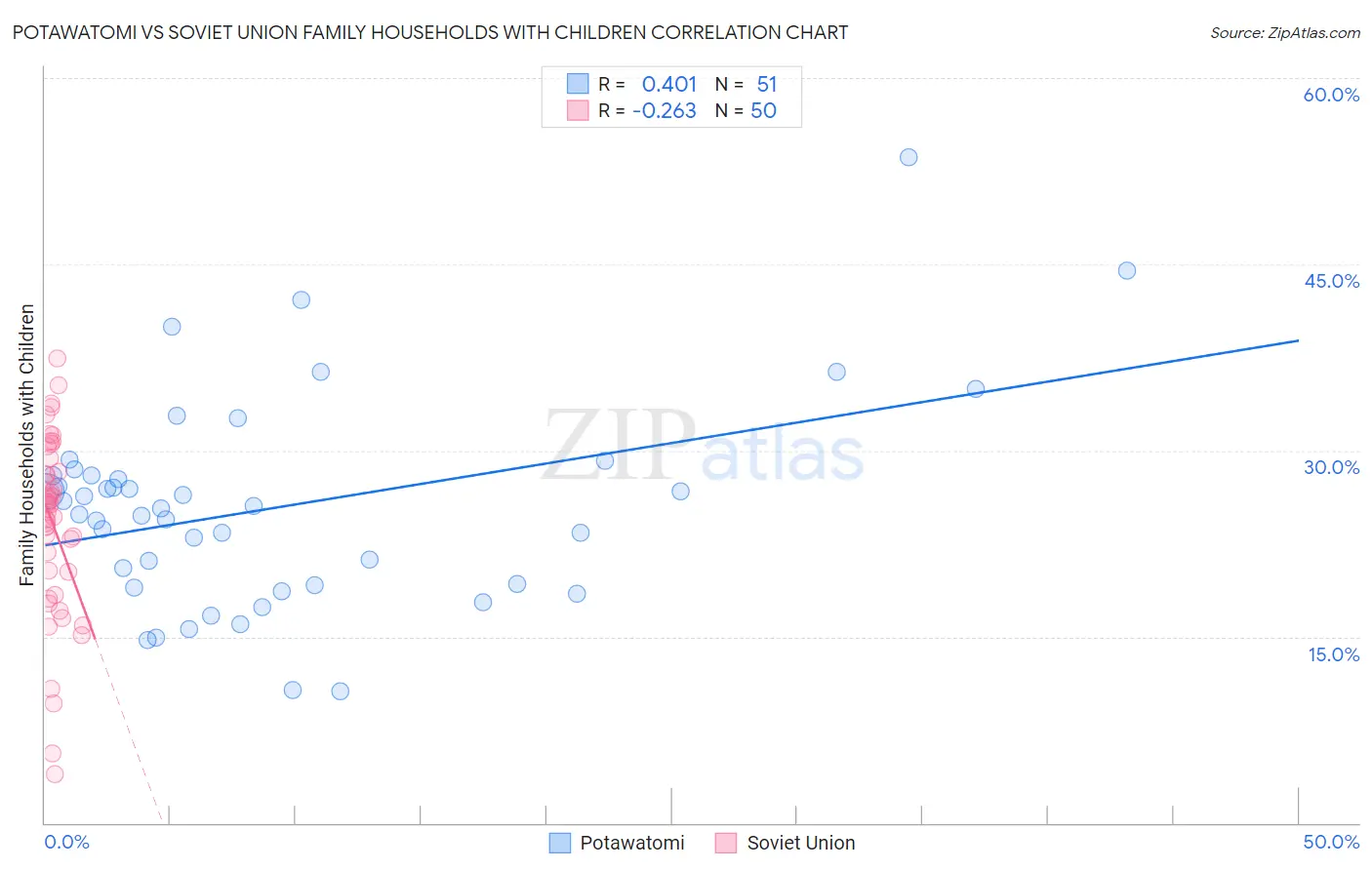This screenshot has width=1372, height=870.
Task: Click the pink swatch beside R = -0.263
Action: pos(578,110)
